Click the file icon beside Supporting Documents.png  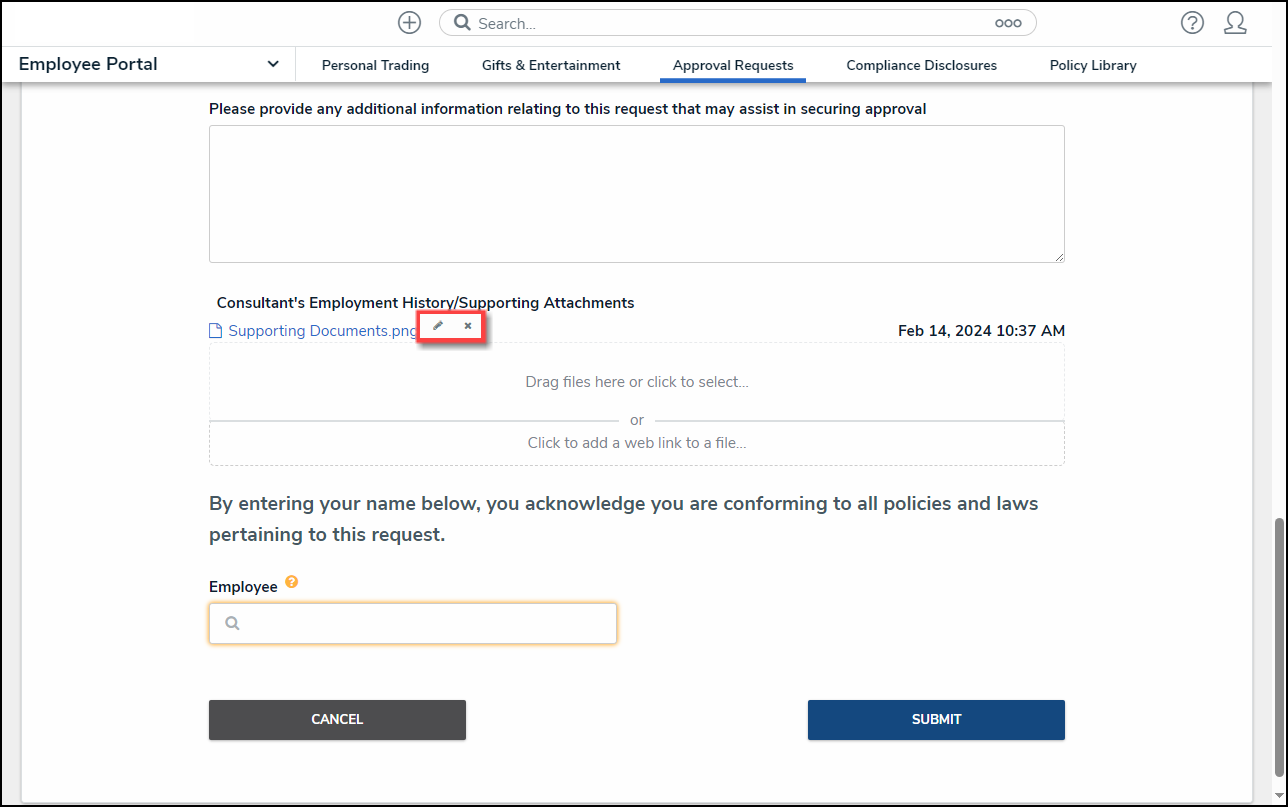point(215,331)
